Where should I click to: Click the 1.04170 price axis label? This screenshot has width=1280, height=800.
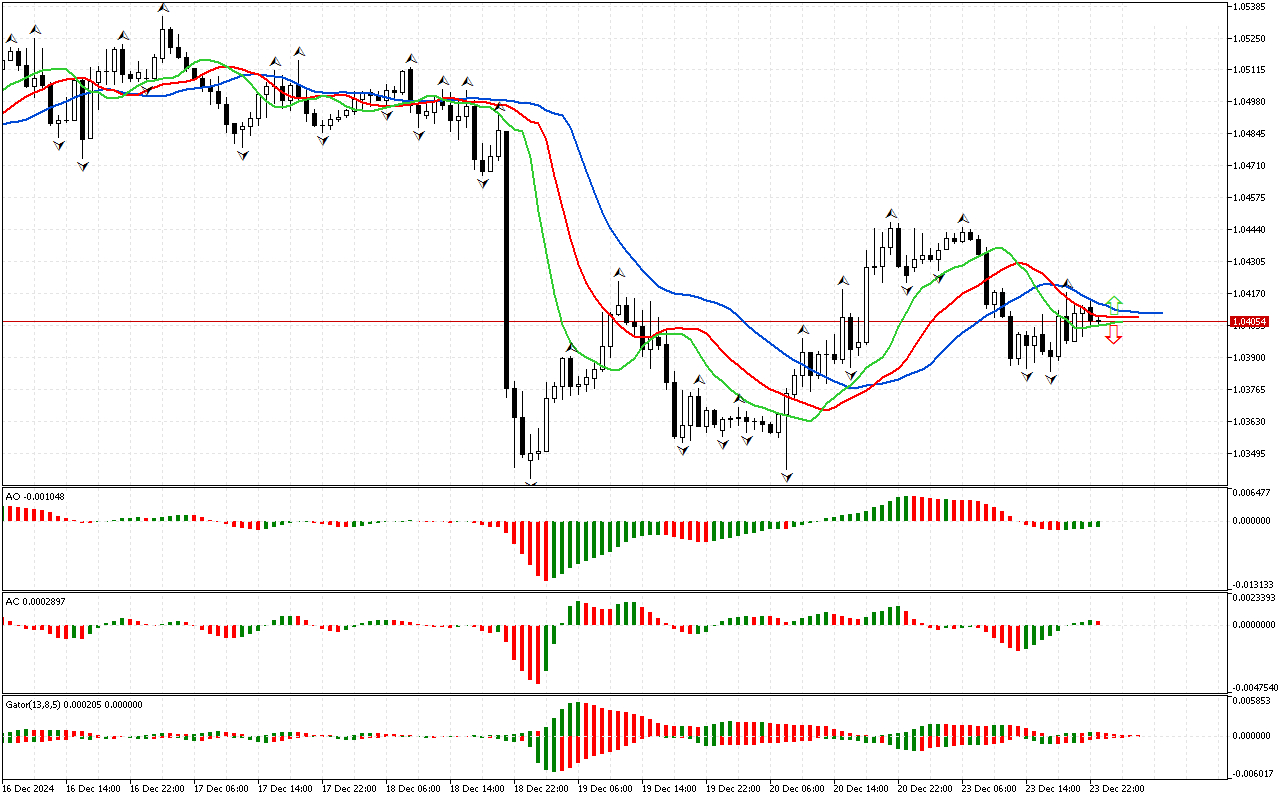(x=1251, y=294)
